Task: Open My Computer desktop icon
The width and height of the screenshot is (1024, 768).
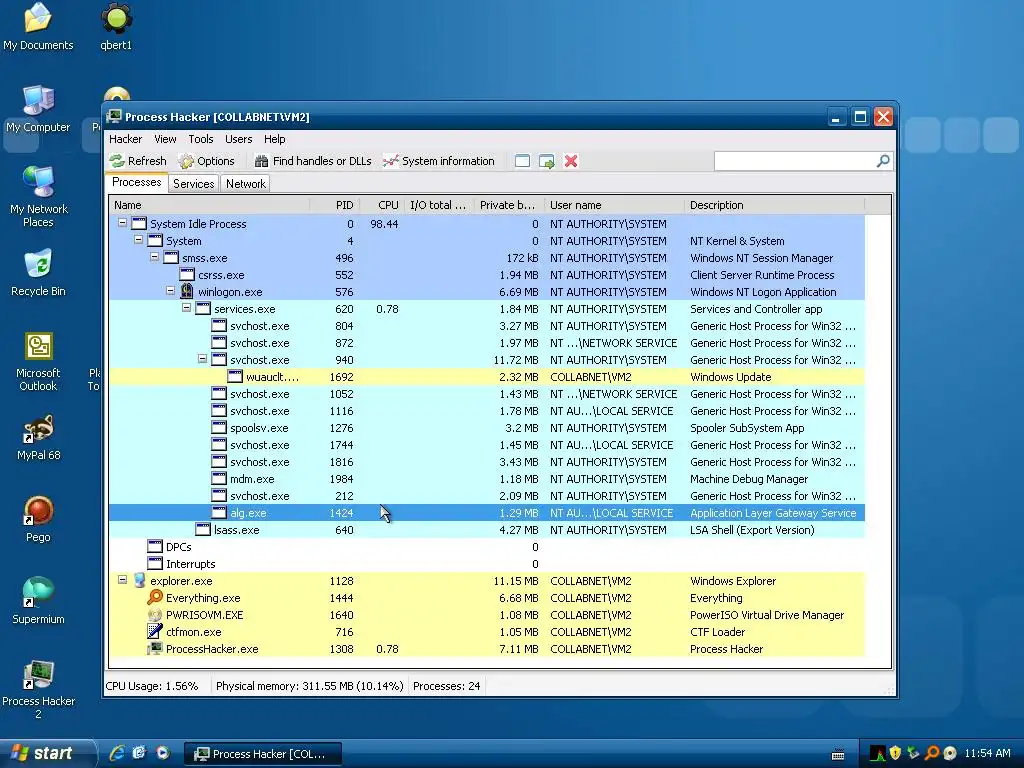Action: point(38,109)
